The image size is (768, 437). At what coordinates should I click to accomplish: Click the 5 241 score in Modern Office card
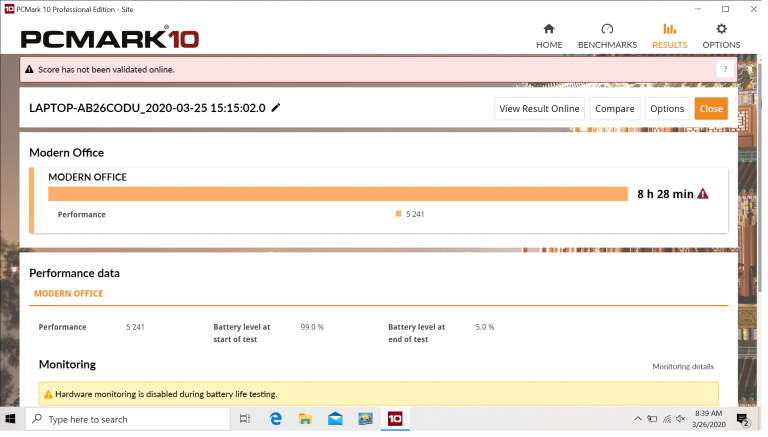[x=415, y=214]
